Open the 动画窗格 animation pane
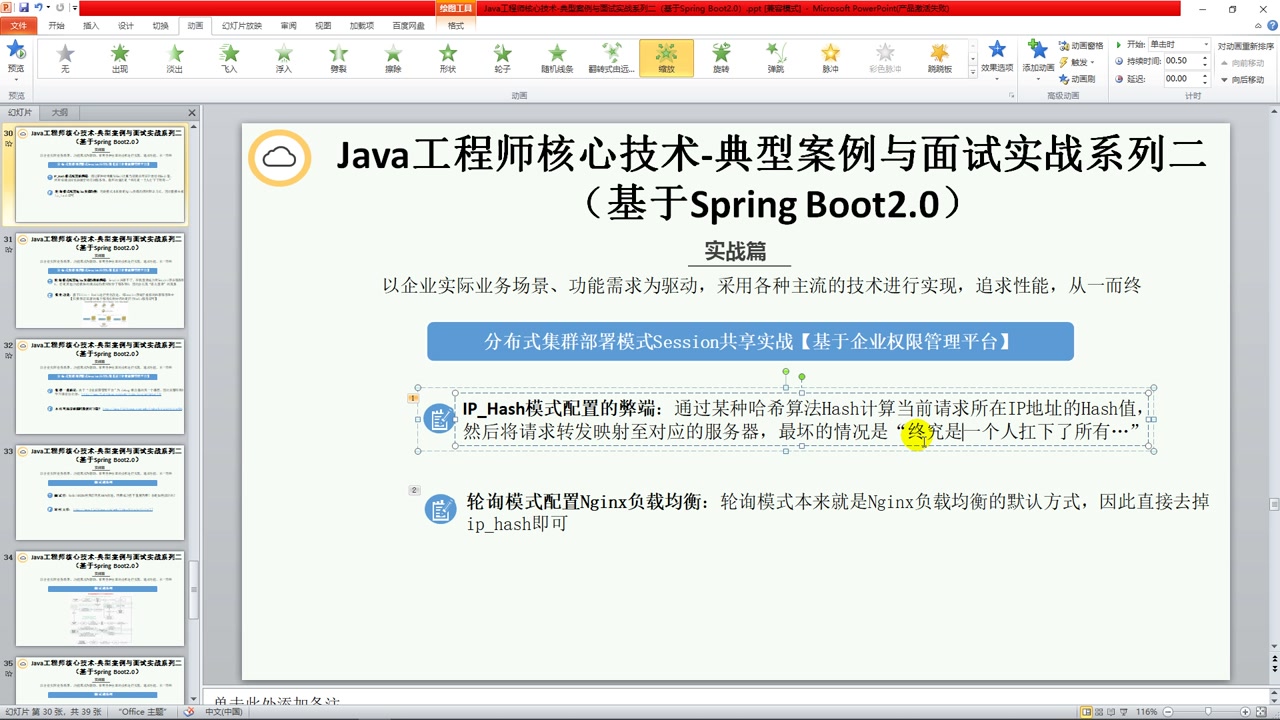The image size is (1280, 720). (x=1081, y=46)
